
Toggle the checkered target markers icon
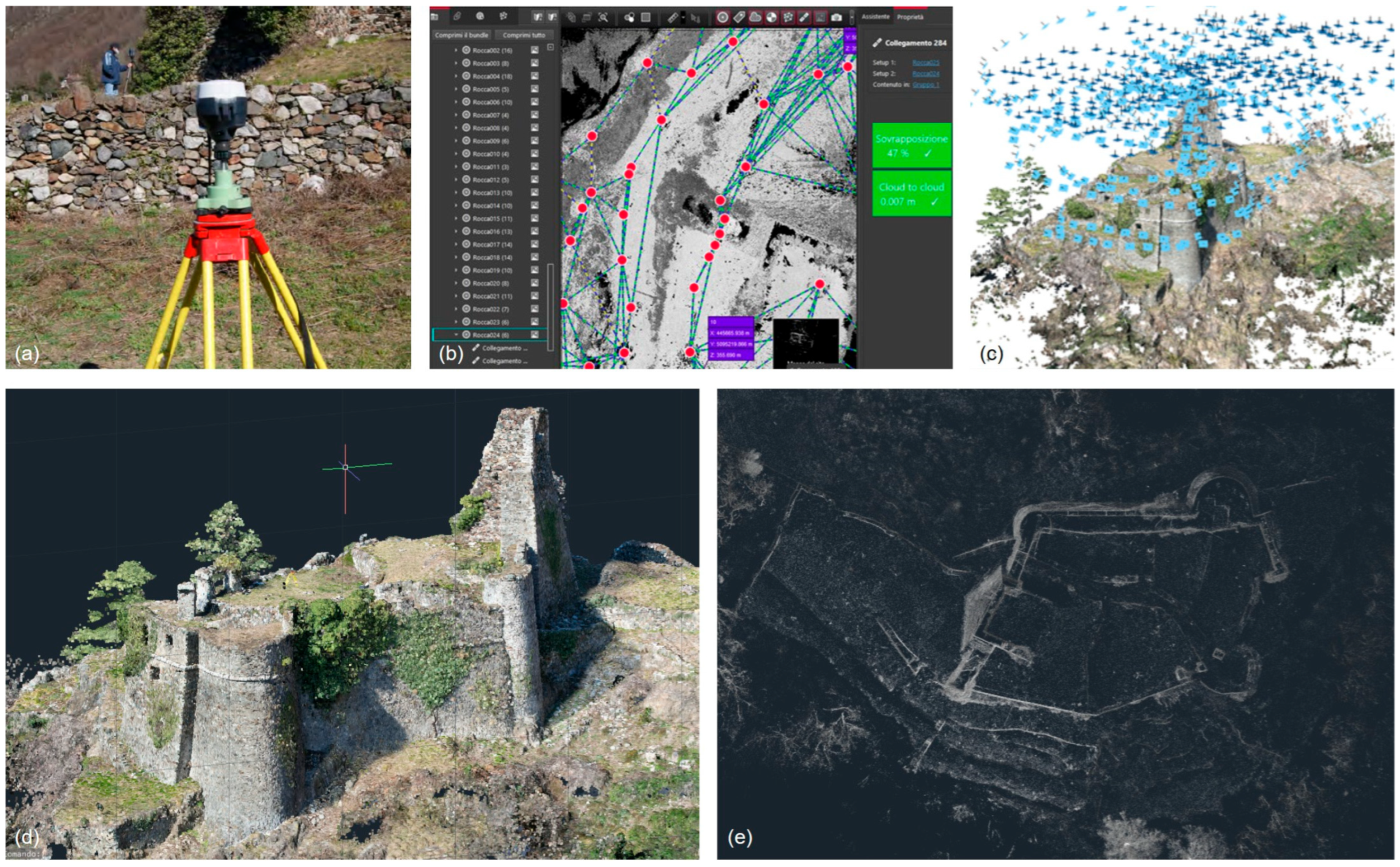[772, 18]
